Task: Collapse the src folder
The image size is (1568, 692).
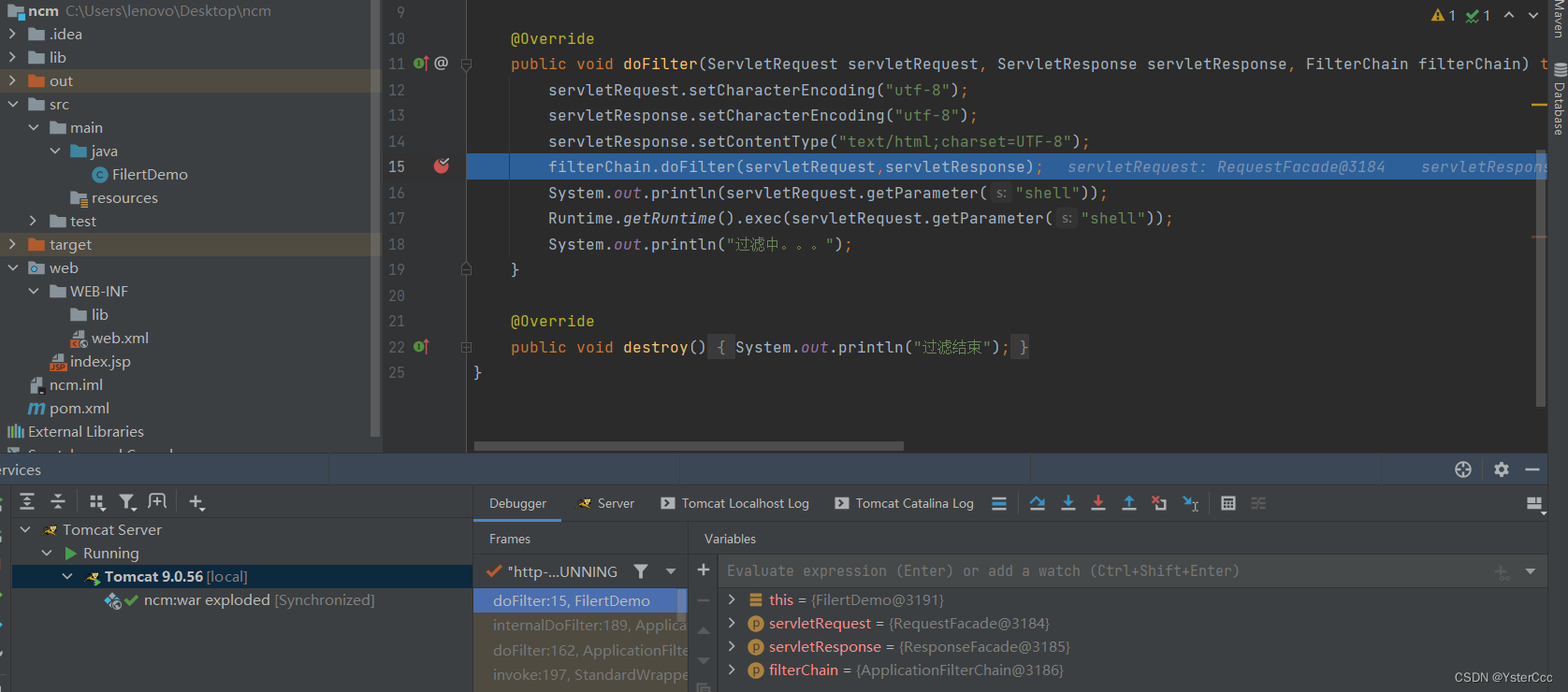Action: 12,104
